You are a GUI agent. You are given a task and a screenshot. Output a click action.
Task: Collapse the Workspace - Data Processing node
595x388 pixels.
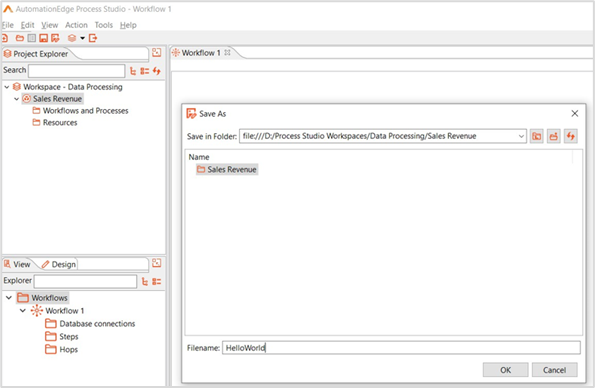pos(7,87)
